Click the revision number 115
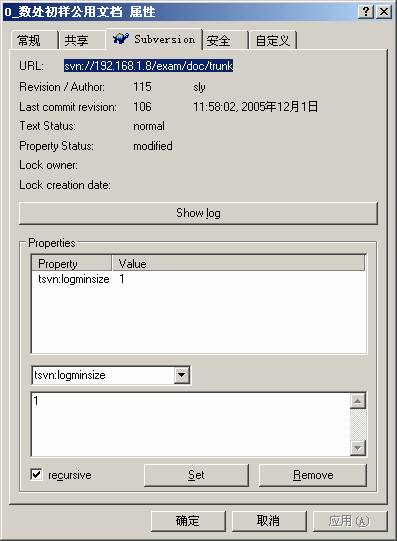The width and height of the screenshot is (397, 541). tap(142, 87)
